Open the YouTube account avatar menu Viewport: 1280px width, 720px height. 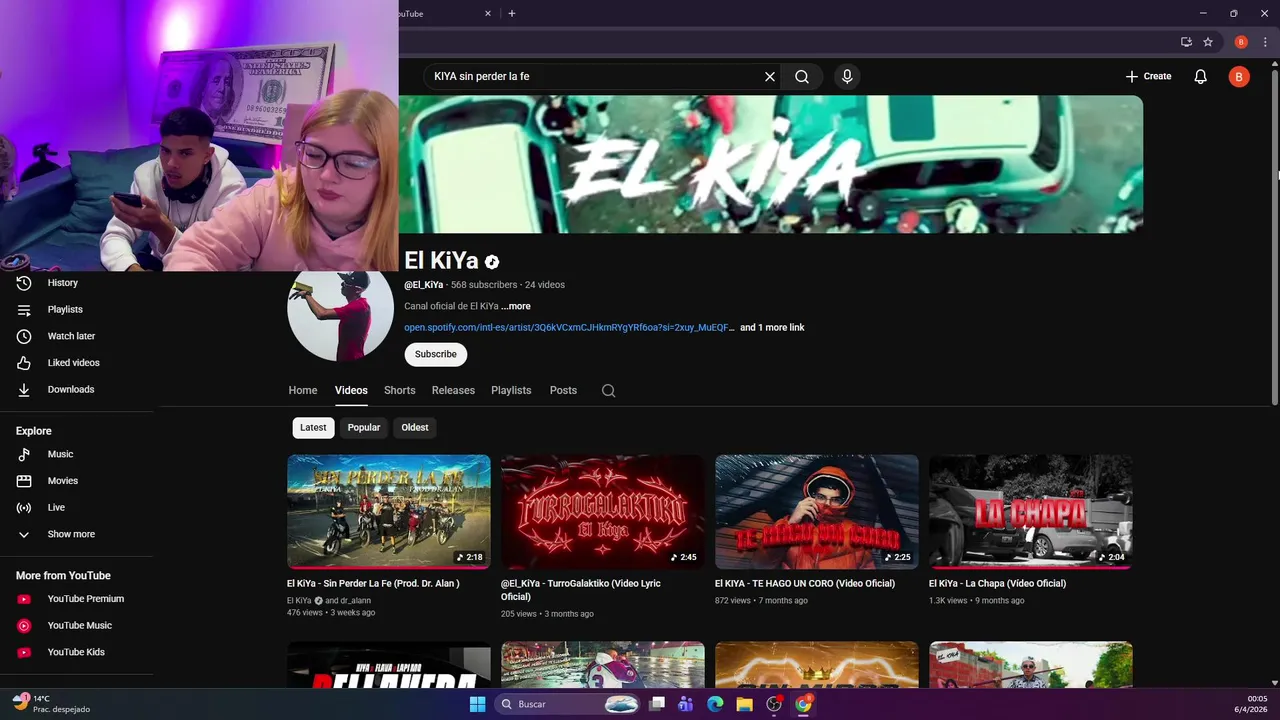click(1239, 76)
